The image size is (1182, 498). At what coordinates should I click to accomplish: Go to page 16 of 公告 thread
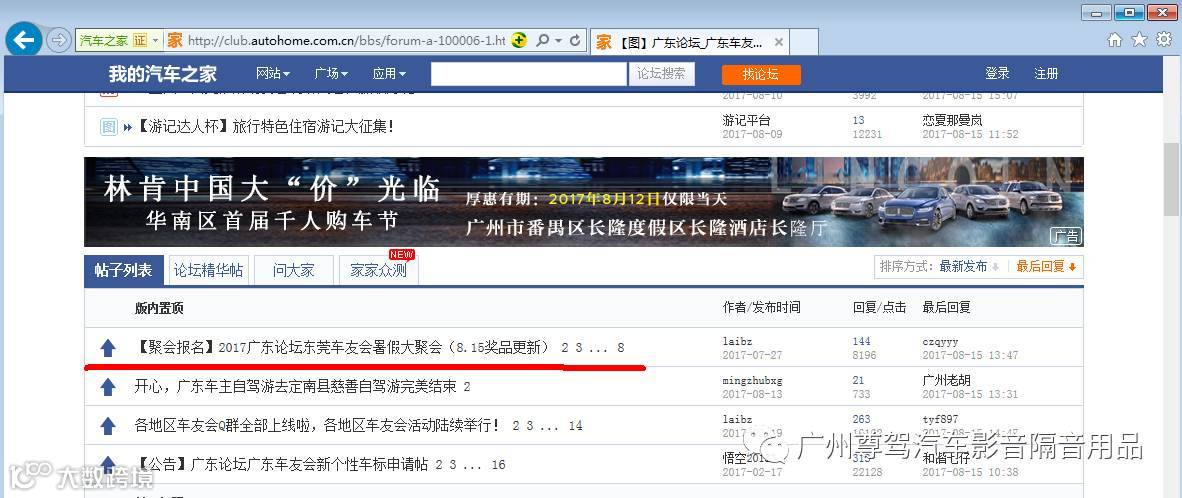pyautogui.click(x=499, y=465)
